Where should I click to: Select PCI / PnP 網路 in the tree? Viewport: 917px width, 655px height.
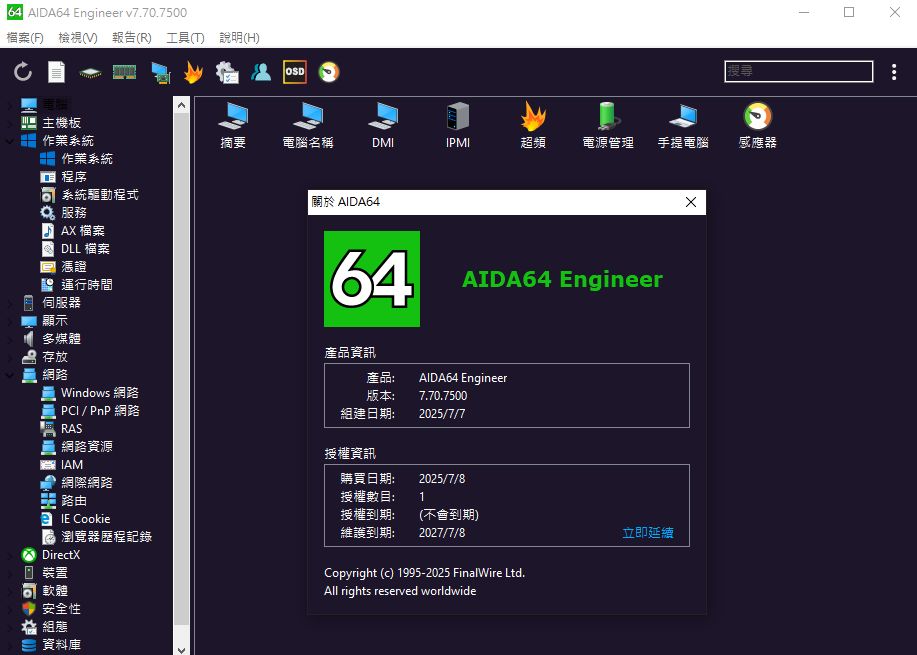click(100, 411)
